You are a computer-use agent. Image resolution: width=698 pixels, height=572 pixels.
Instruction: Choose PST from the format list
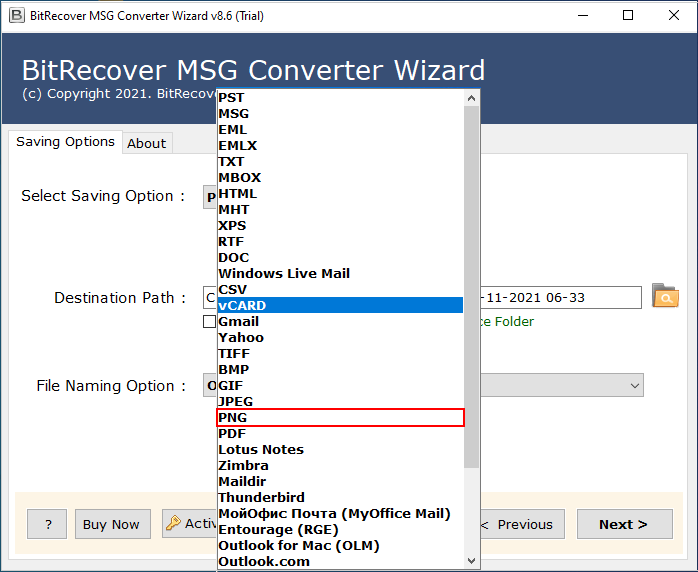[x=340, y=97]
